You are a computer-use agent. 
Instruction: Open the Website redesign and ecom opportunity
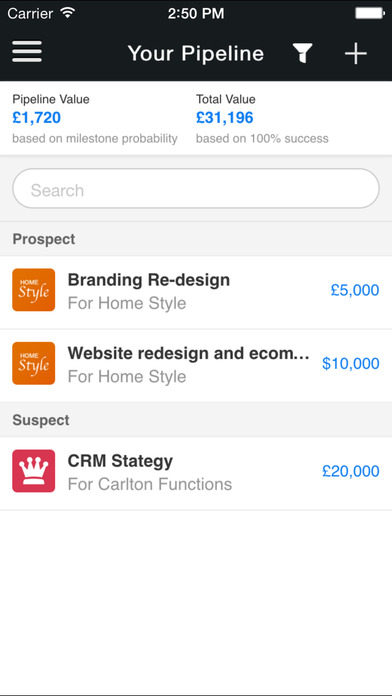tap(196, 366)
